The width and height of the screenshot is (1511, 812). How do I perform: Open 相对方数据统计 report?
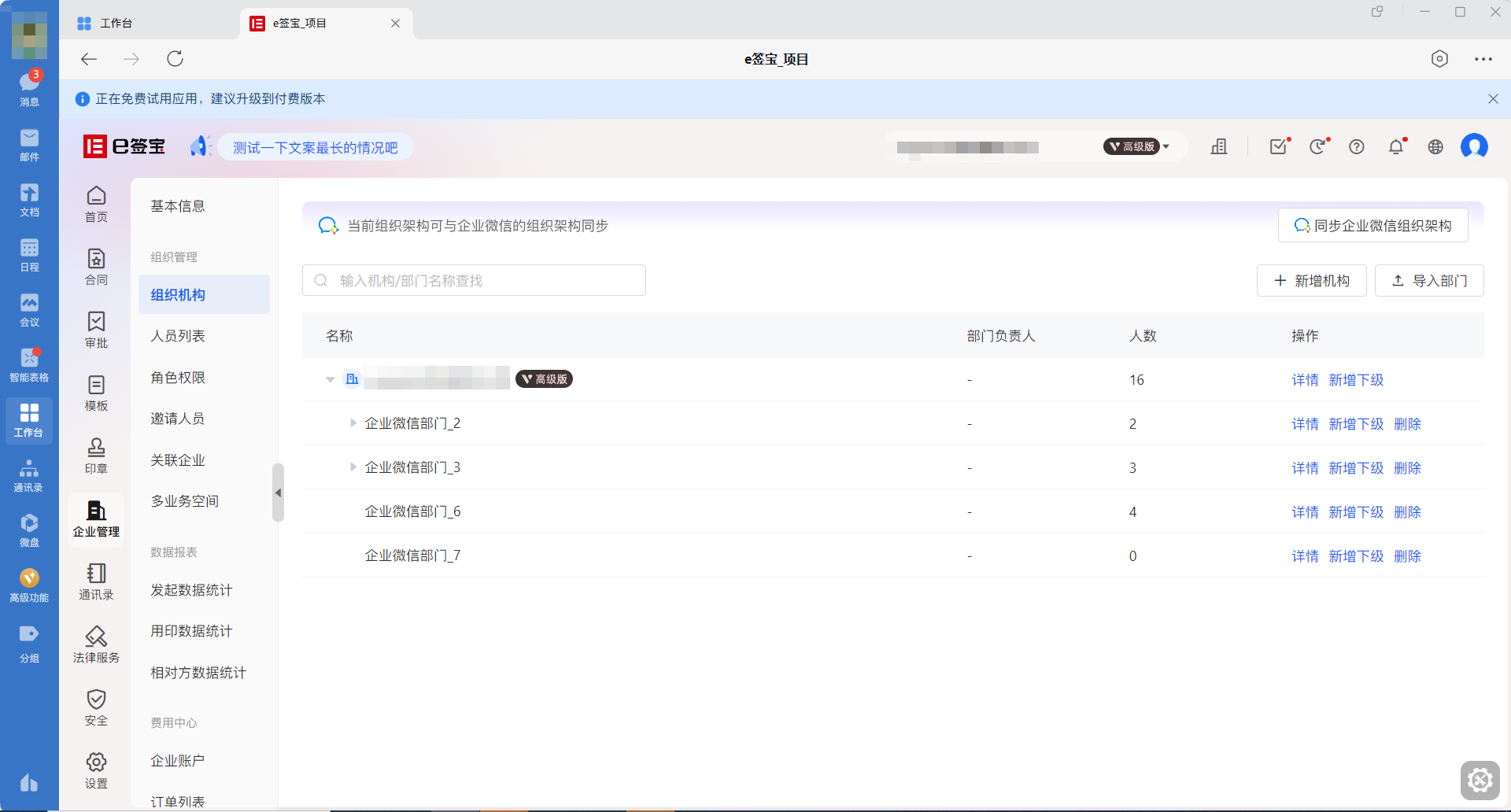(198, 673)
